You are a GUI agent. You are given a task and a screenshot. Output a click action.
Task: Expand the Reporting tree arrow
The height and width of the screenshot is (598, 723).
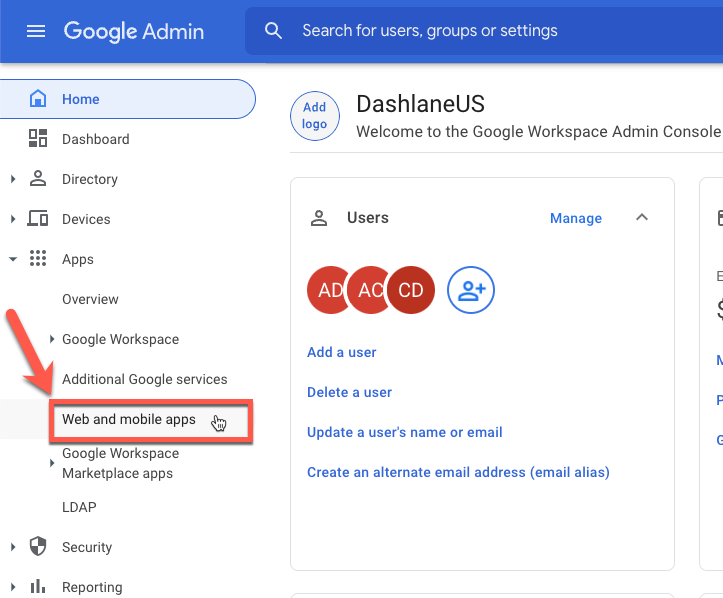click(13, 587)
